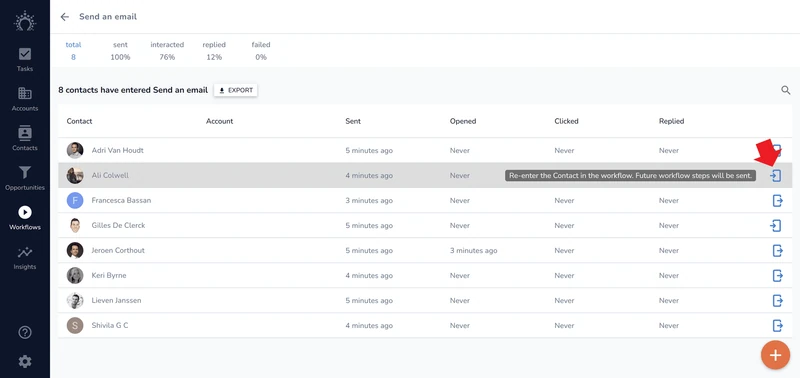
Task: Click Jeroen Corthout's opened time '3 minutes ago'
Action: click(x=473, y=250)
